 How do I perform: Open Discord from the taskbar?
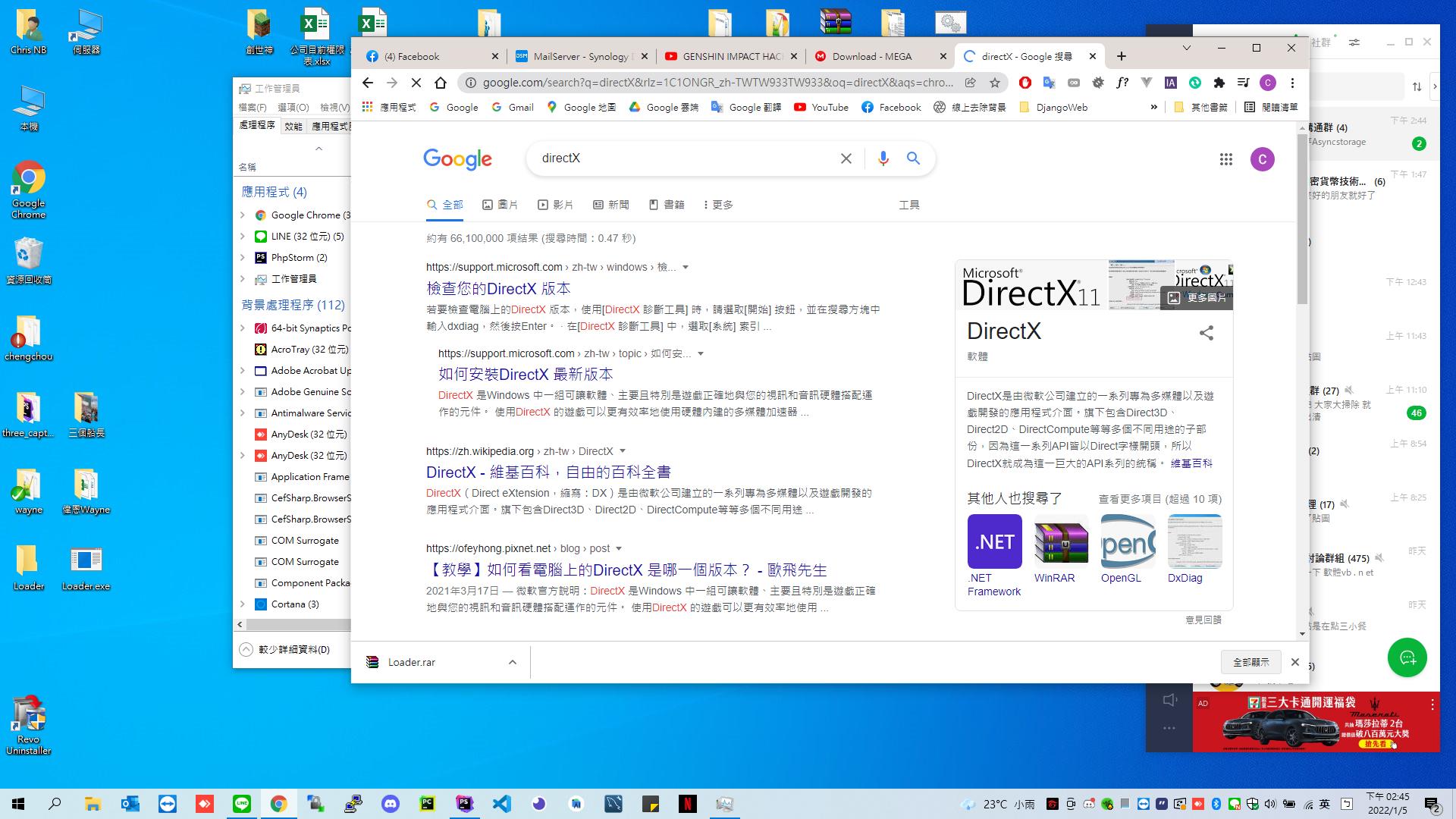coord(391,804)
